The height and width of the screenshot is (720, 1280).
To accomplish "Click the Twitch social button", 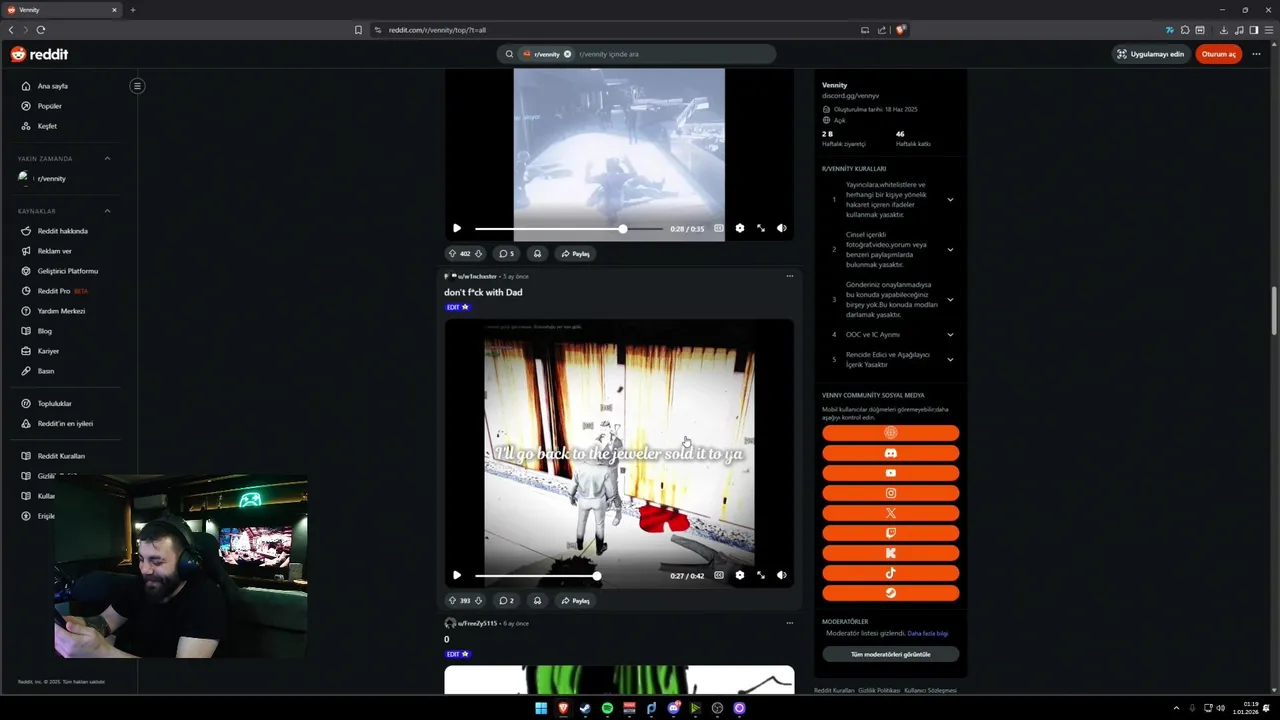I will point(890,533).
